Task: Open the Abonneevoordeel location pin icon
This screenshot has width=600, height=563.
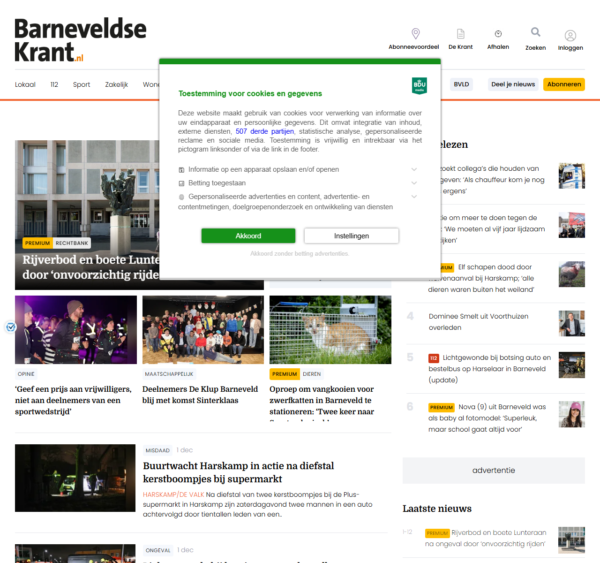Action: pyautogui.click(x=415, y=34)
